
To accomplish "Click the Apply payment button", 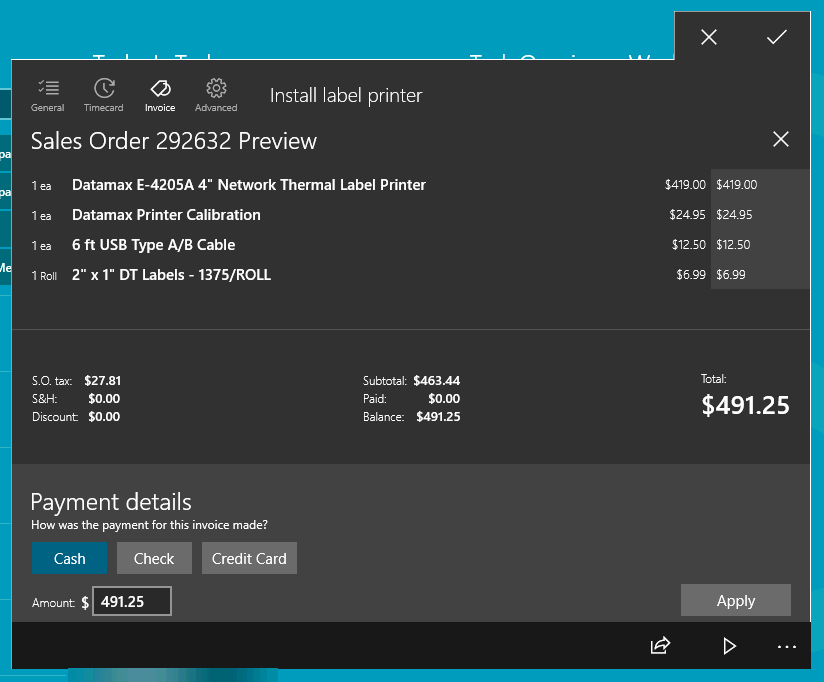I will (735, 600).
